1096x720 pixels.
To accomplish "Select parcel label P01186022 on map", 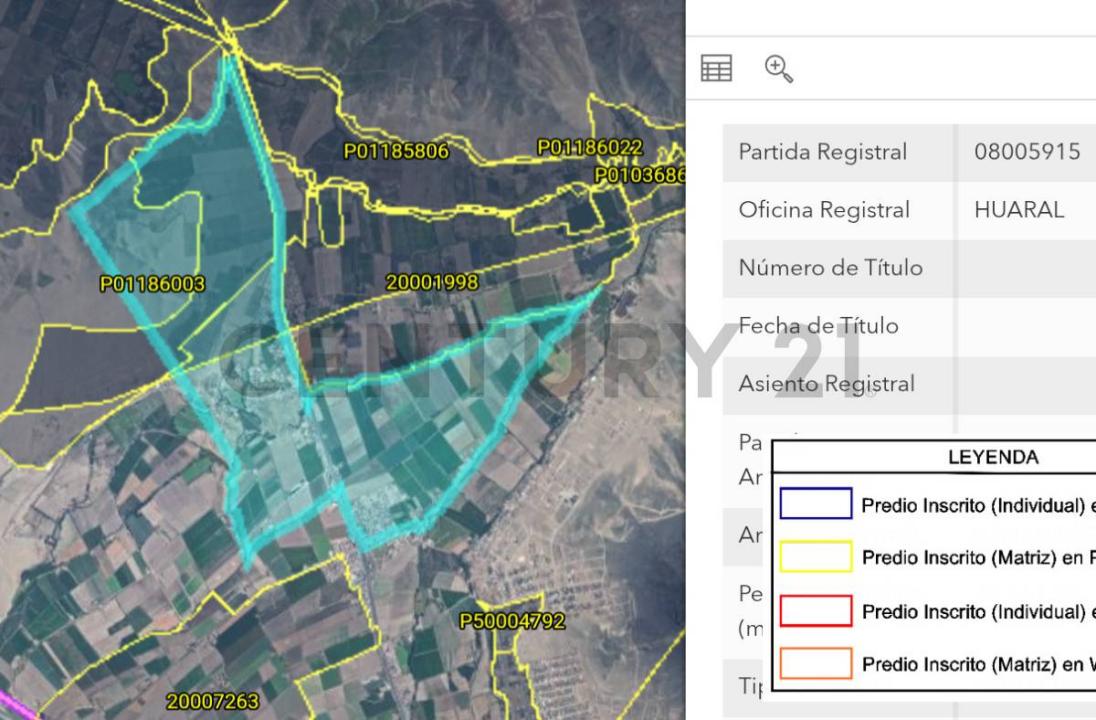I will point(589,148).
